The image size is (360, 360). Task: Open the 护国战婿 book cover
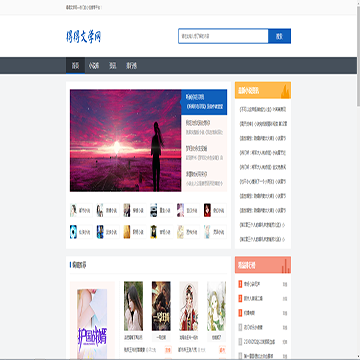tap(92, 323)
